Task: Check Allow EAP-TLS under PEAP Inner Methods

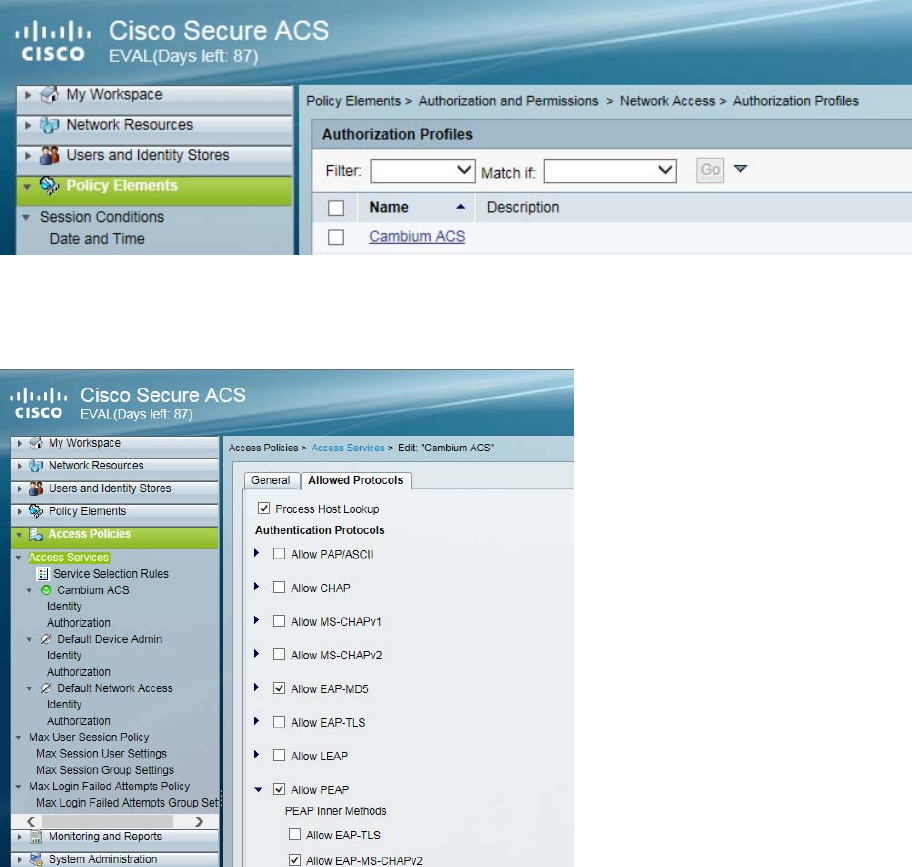Action: tap(295, 834)
